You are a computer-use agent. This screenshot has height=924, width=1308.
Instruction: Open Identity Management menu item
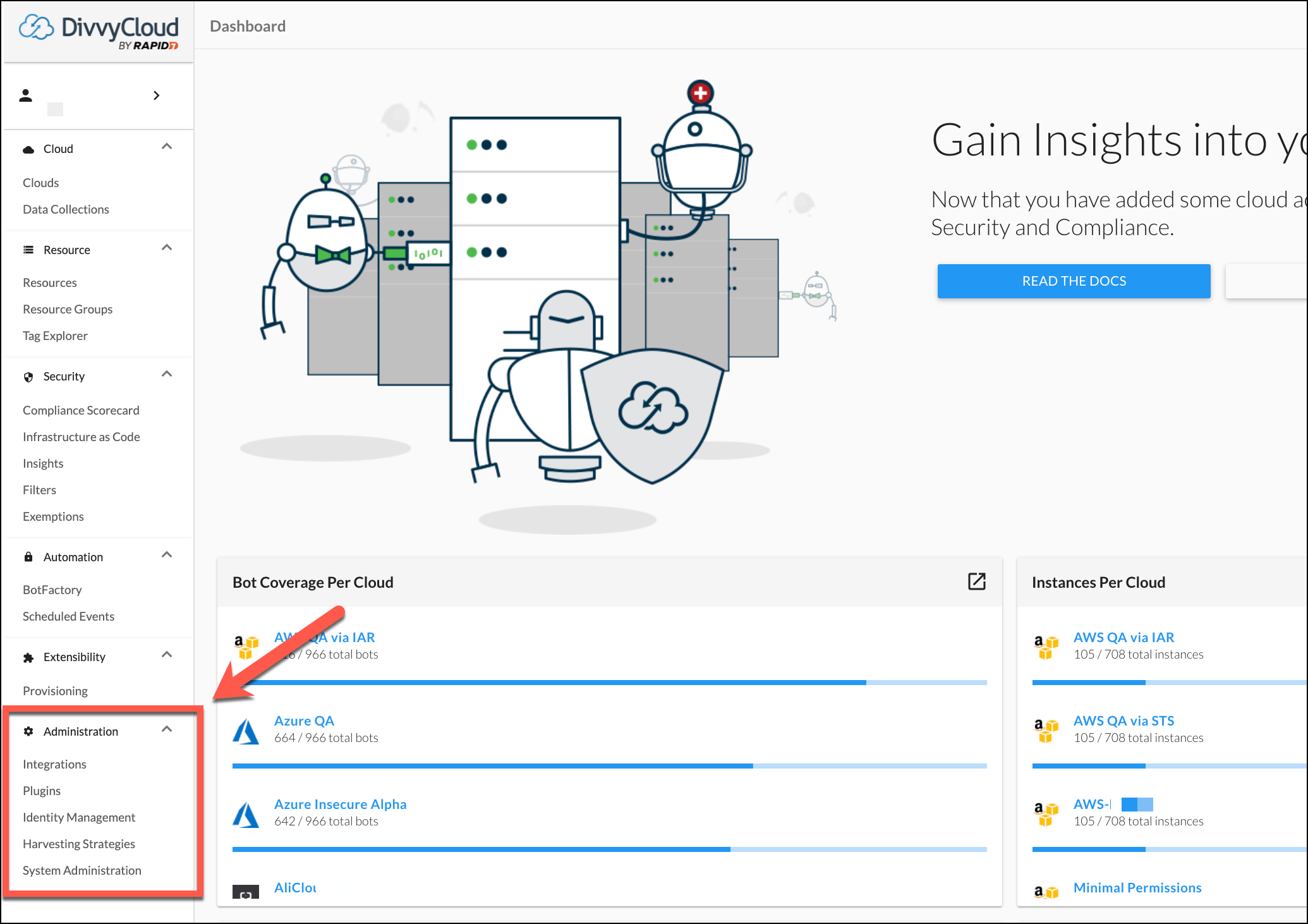pos(79,817)
